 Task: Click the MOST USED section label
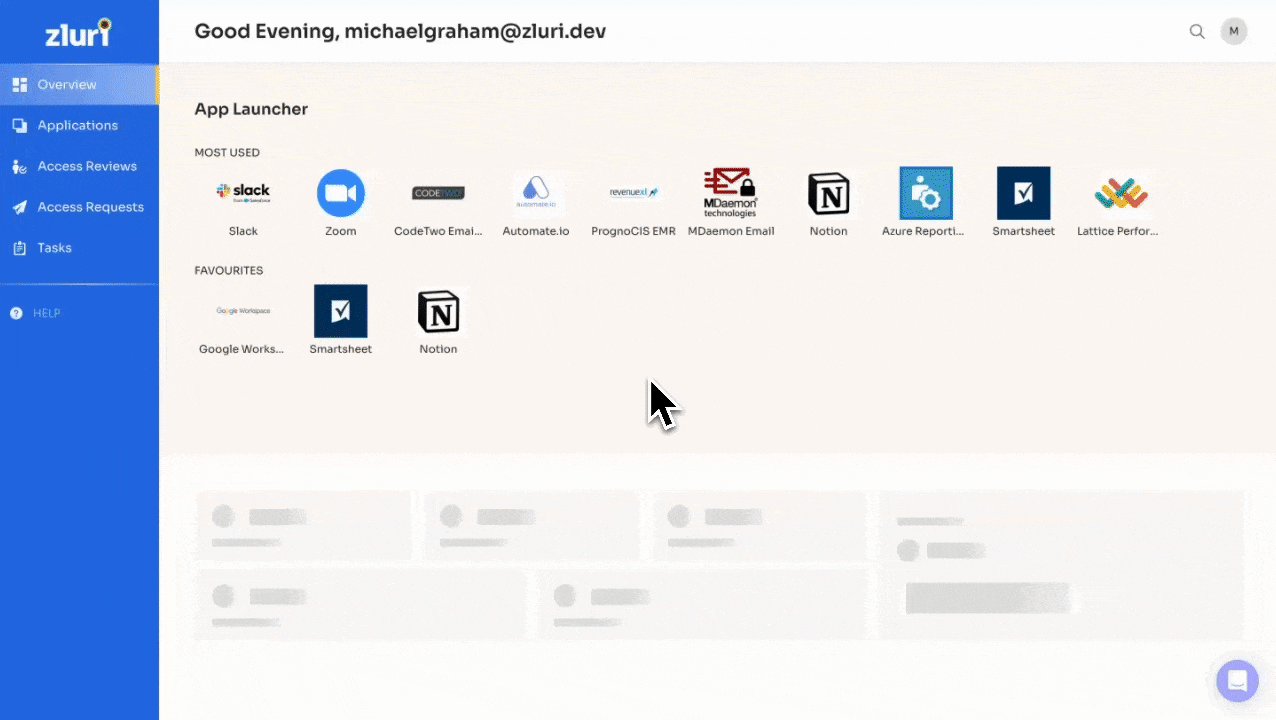pyautogui.click(x=227, y=153)
